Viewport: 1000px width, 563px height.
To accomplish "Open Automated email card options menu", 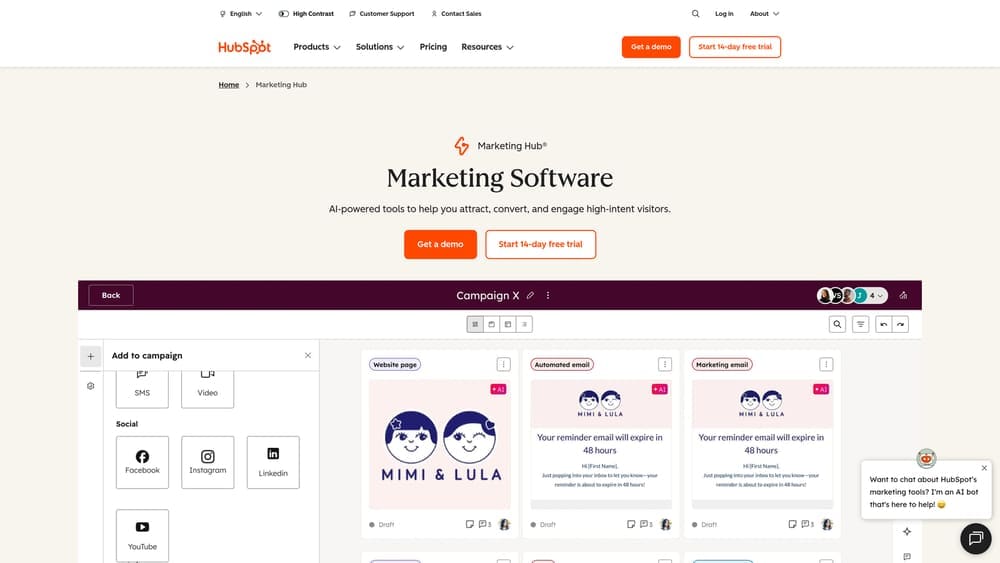I will tap(665, 364).
